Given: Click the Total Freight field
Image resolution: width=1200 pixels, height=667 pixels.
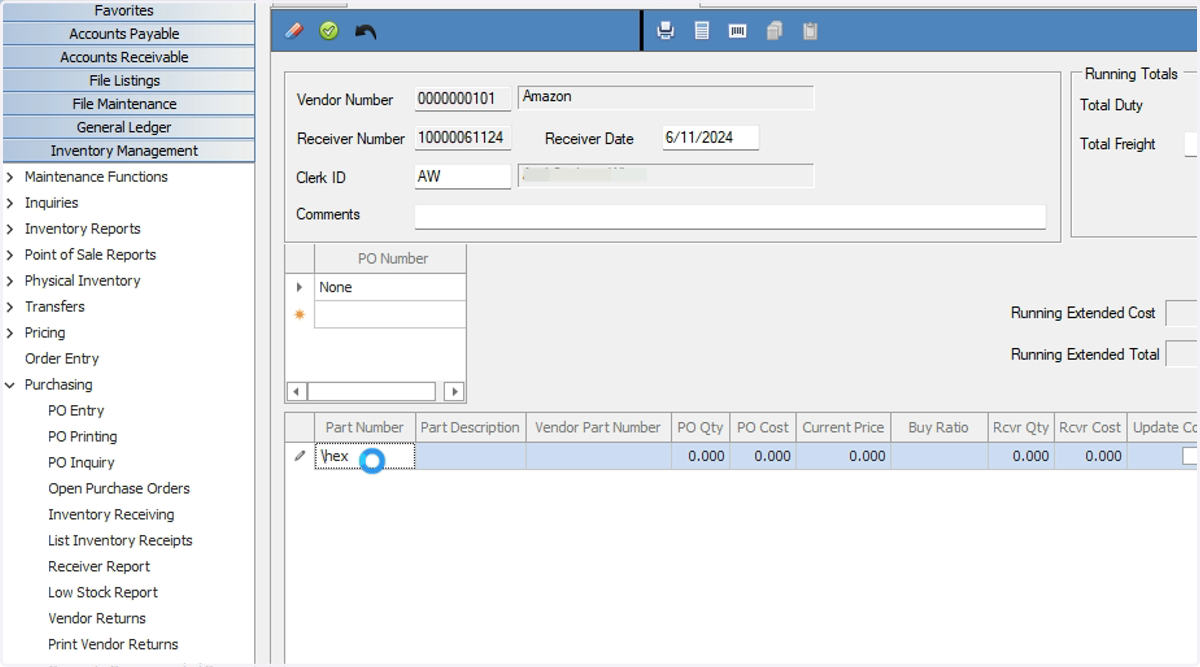Looking at the screenshot, I should point(1192,144).
